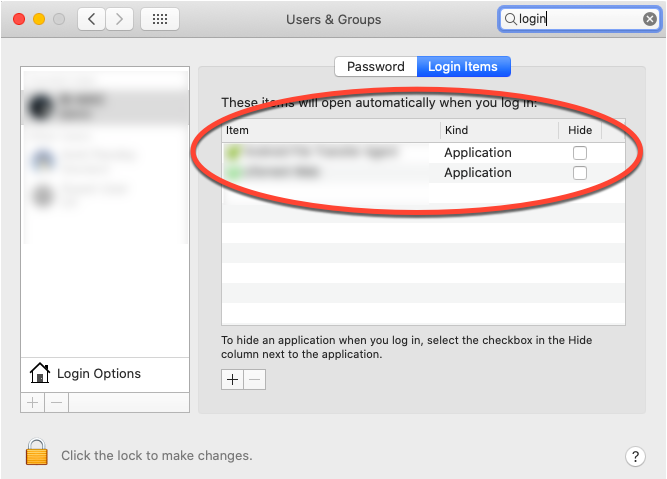Sort by the Item column header

[330, 130]
